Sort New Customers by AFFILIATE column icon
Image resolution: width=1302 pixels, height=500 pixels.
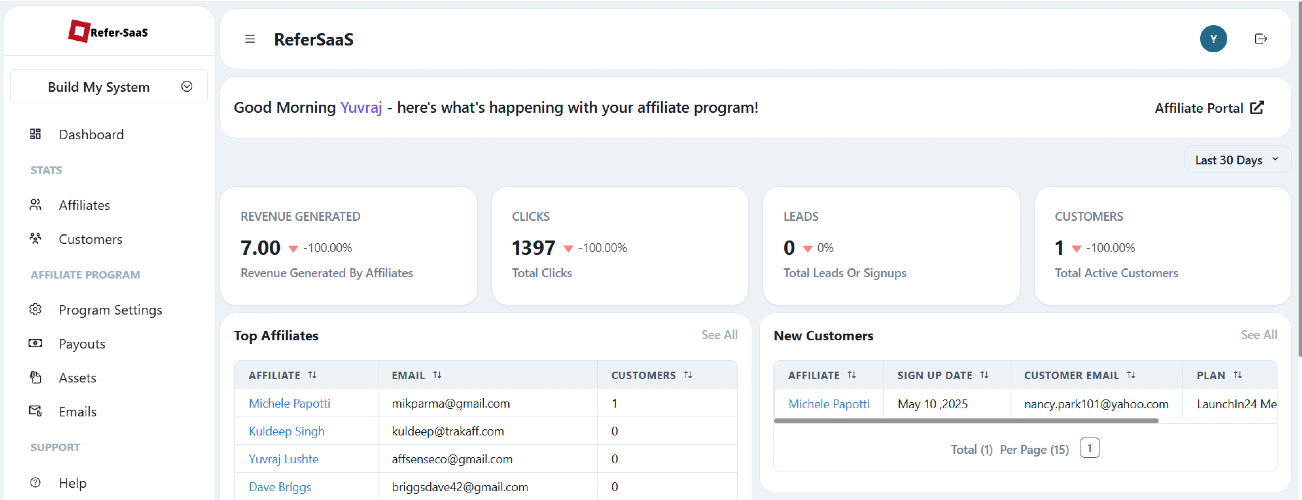(x=851, y=375)
